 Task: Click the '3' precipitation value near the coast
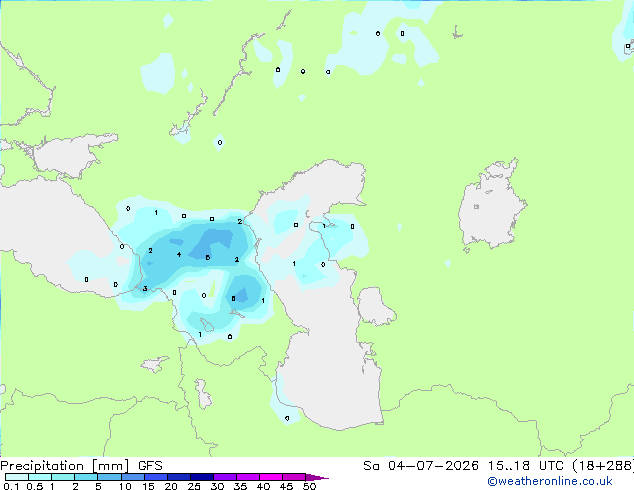[x=145, y=288]
